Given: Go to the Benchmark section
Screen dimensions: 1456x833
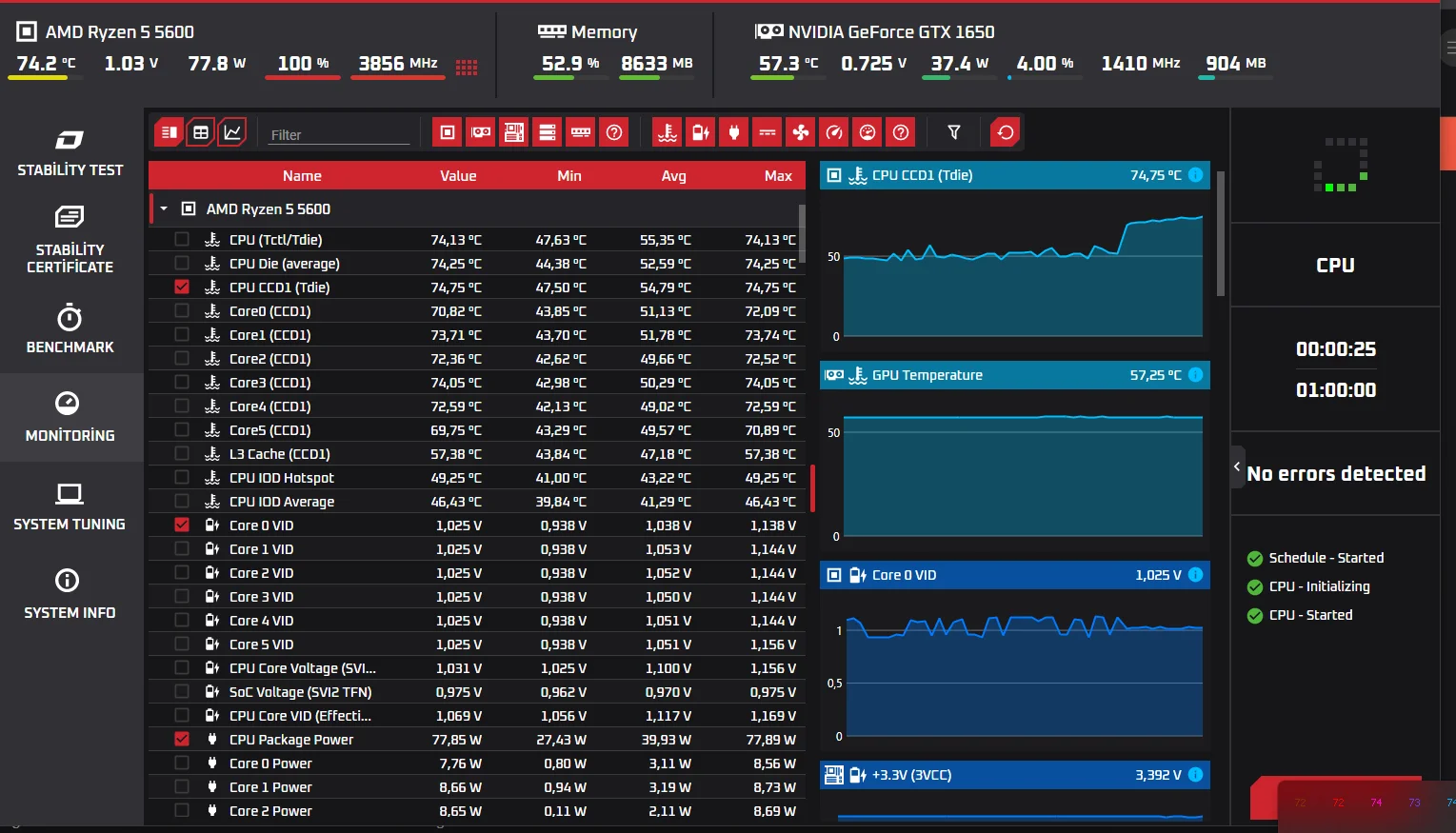Looking at the screenshot, I should [70, 329].
